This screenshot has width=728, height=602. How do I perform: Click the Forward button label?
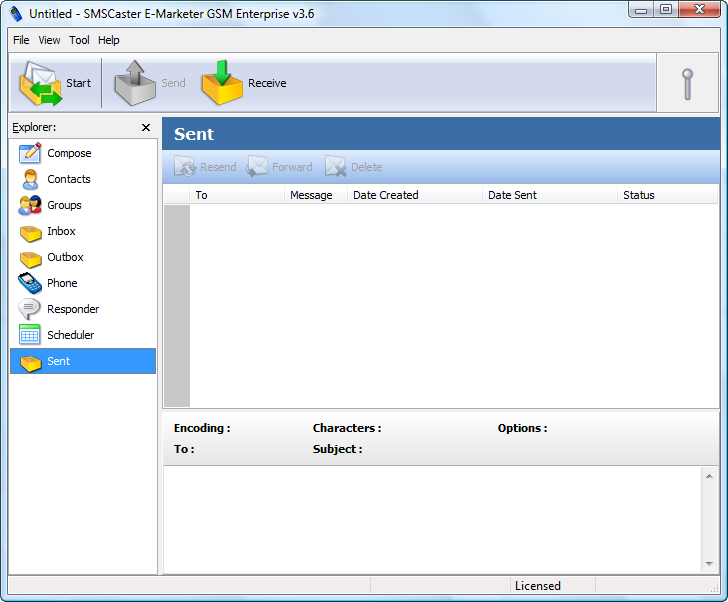click(x=292, y=167)
